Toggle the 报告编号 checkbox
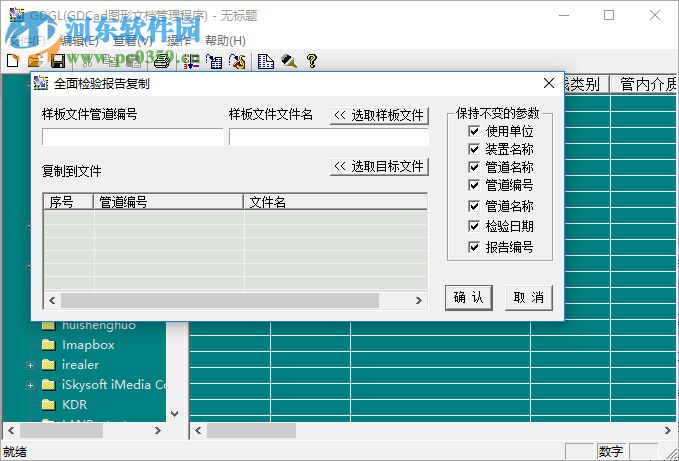The width and height of the screenshot is (679, 461). [474, 247]
